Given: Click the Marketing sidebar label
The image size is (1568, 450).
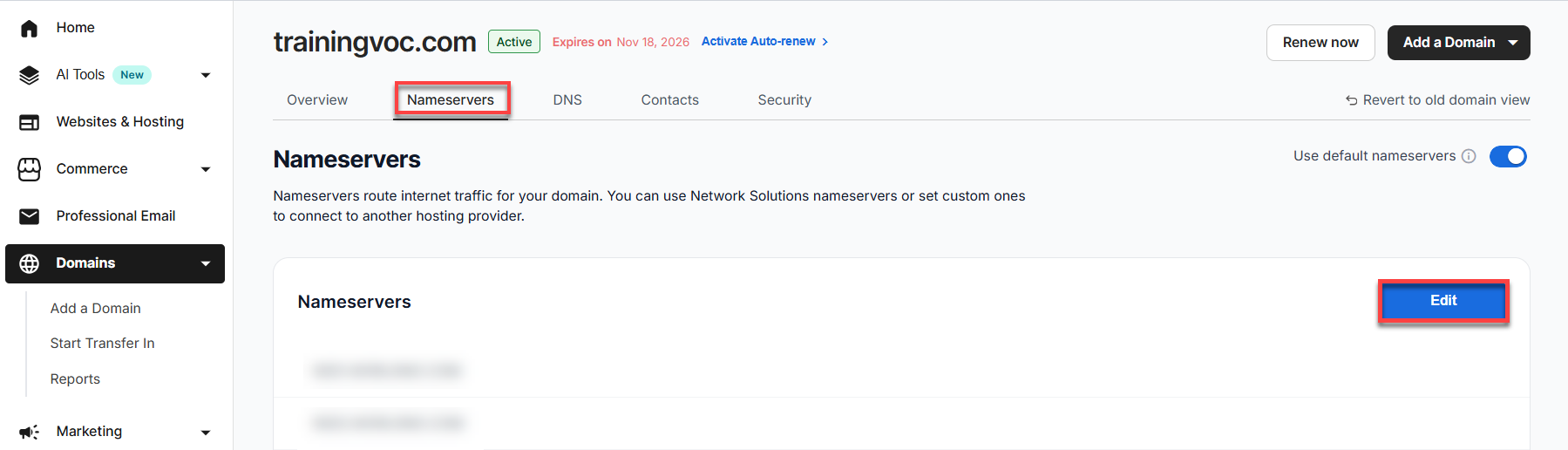Looking at the screenshot, I should coord(89,432).
